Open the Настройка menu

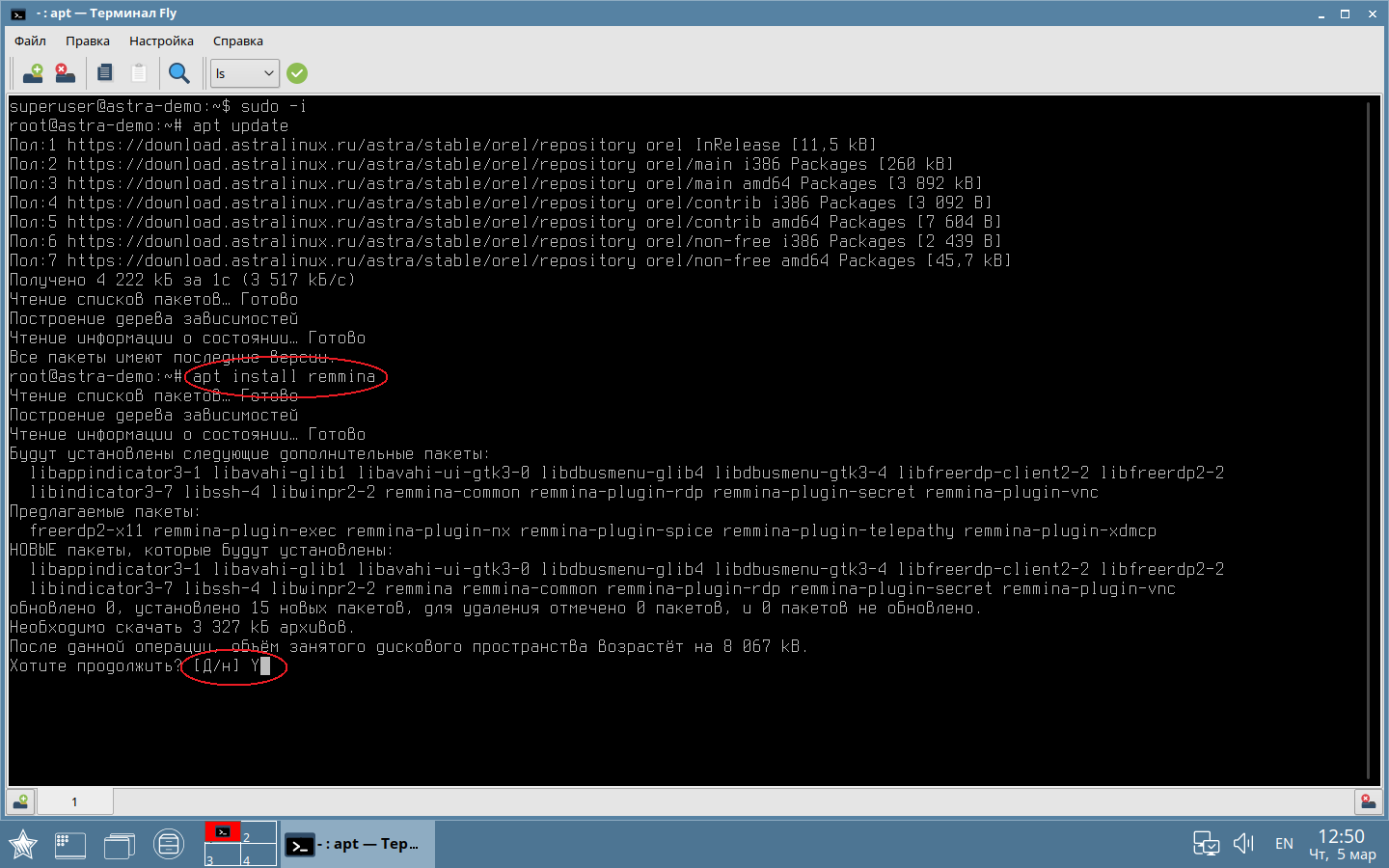click(161, 41)
